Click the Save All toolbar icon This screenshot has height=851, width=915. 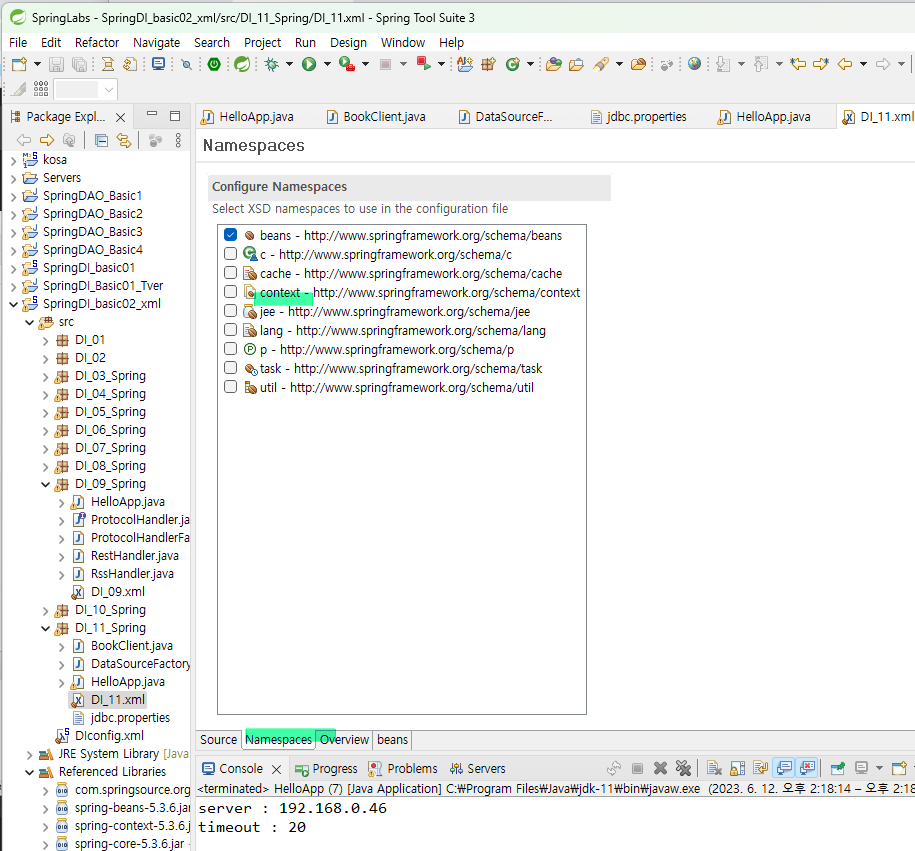(79, 64)
